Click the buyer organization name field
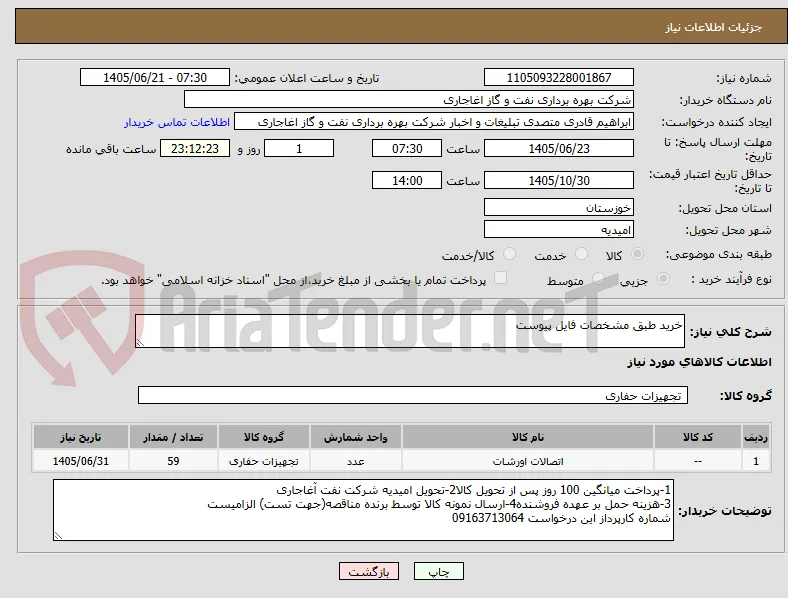 (409, 99)
